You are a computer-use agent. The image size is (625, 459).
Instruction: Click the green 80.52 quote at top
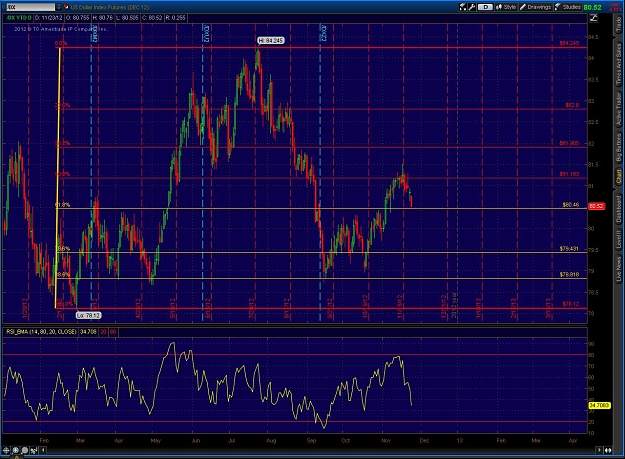point(592,7)
